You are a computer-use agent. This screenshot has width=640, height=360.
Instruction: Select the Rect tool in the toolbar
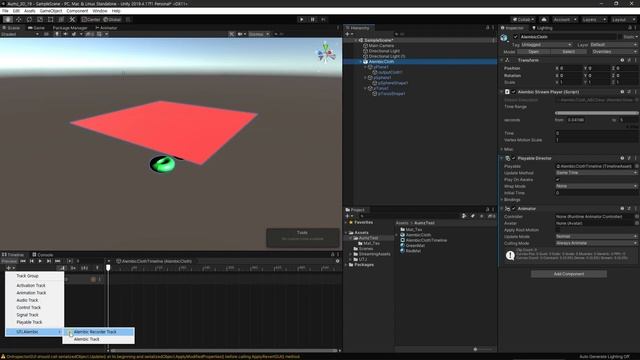50,19
